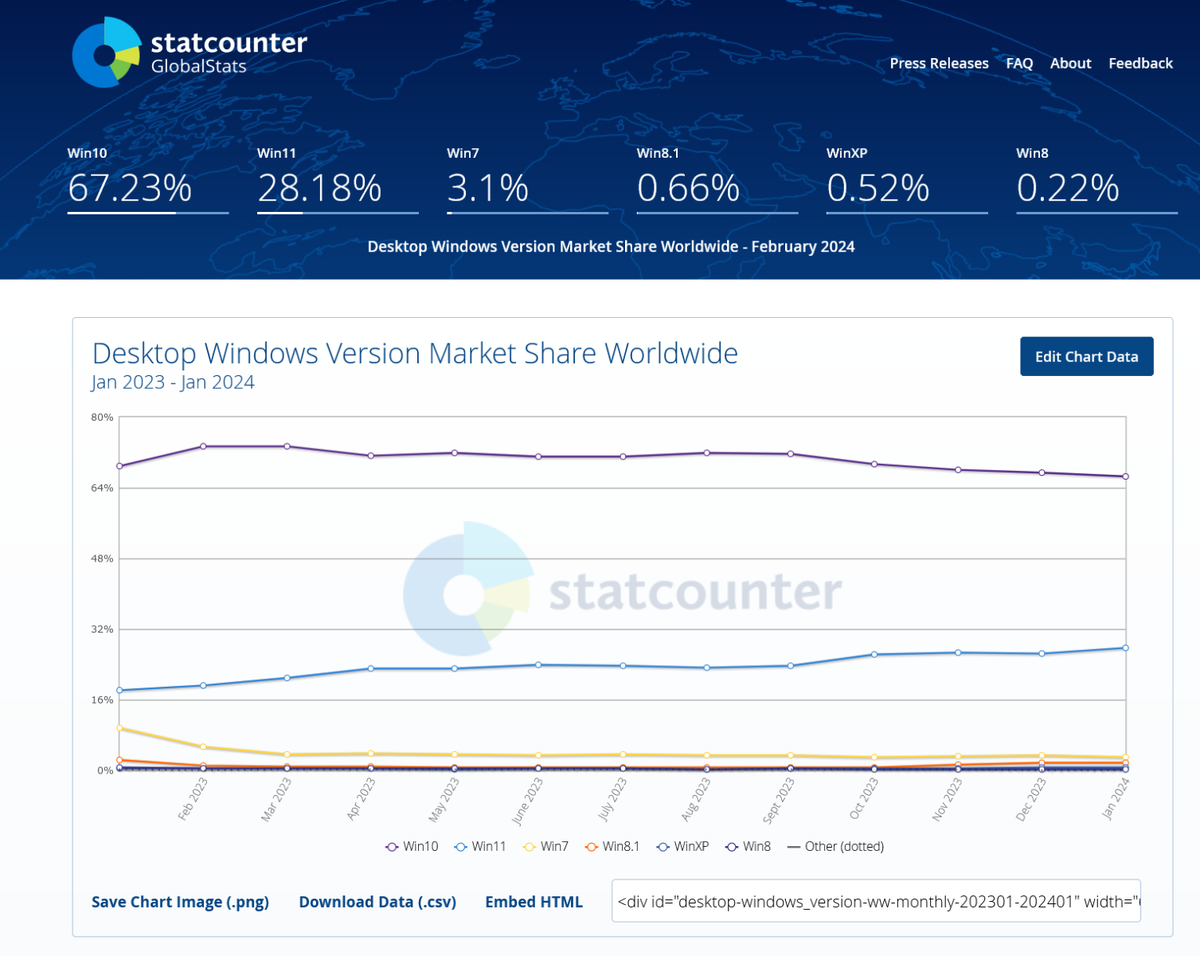Click the chart title Desktop Windows Version Market Share
The height and width of the screenshot is (956, 1200).
[415, 353]
